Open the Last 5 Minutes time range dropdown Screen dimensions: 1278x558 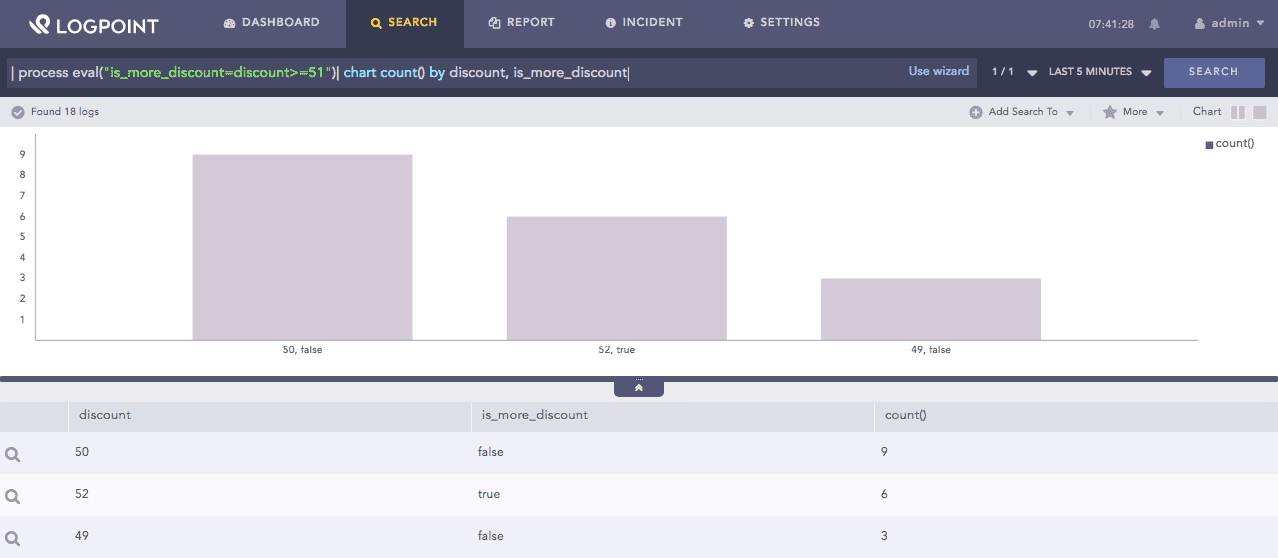[x=1100, y=72]
